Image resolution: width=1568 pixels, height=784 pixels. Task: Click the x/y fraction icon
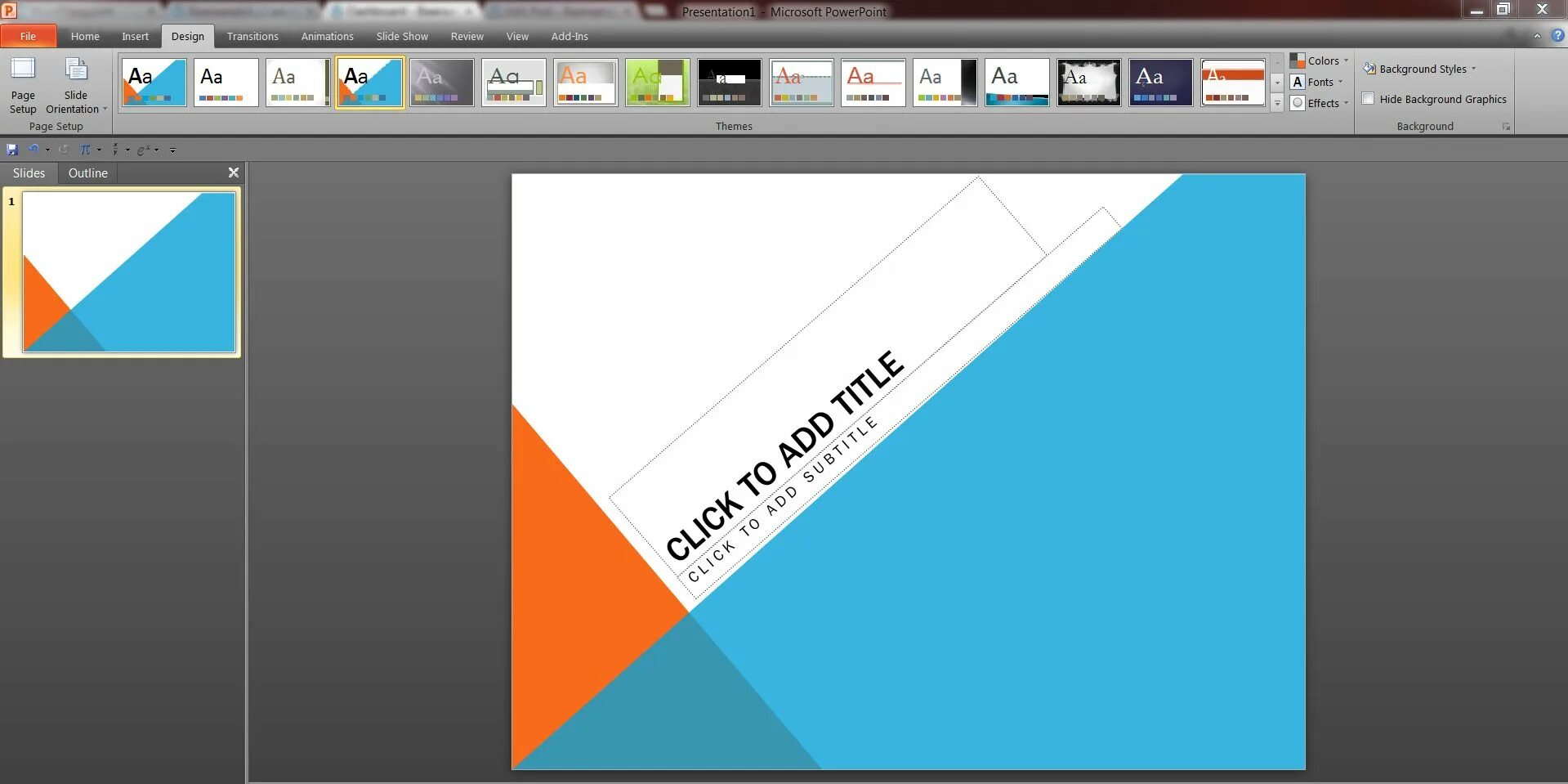point(115,150)
